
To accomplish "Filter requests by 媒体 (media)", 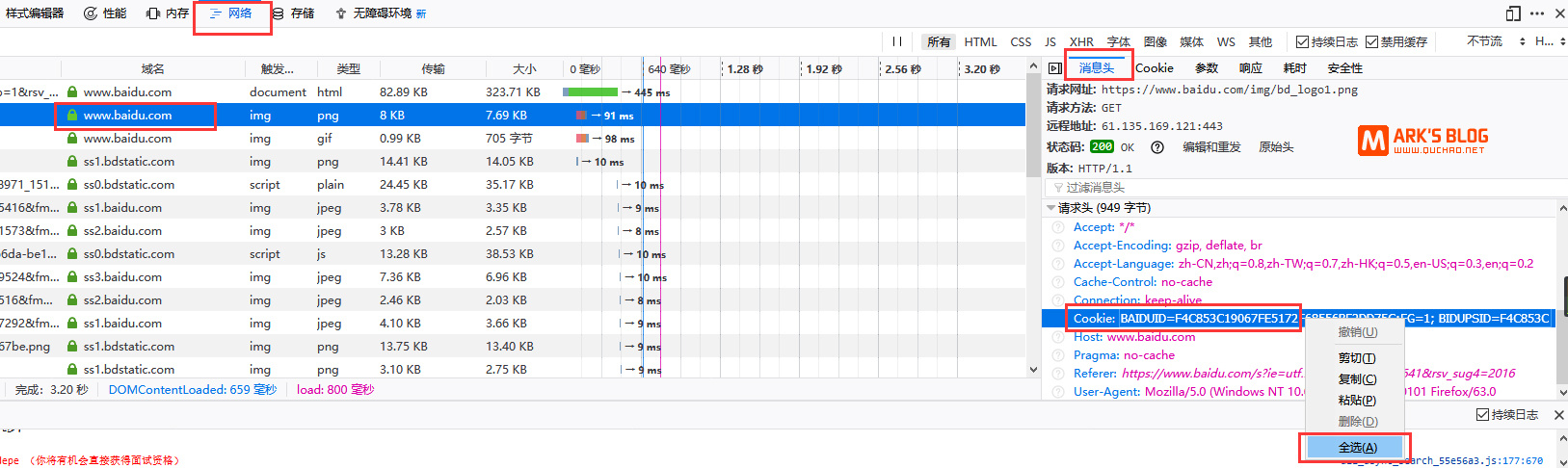I will 1192,42.
